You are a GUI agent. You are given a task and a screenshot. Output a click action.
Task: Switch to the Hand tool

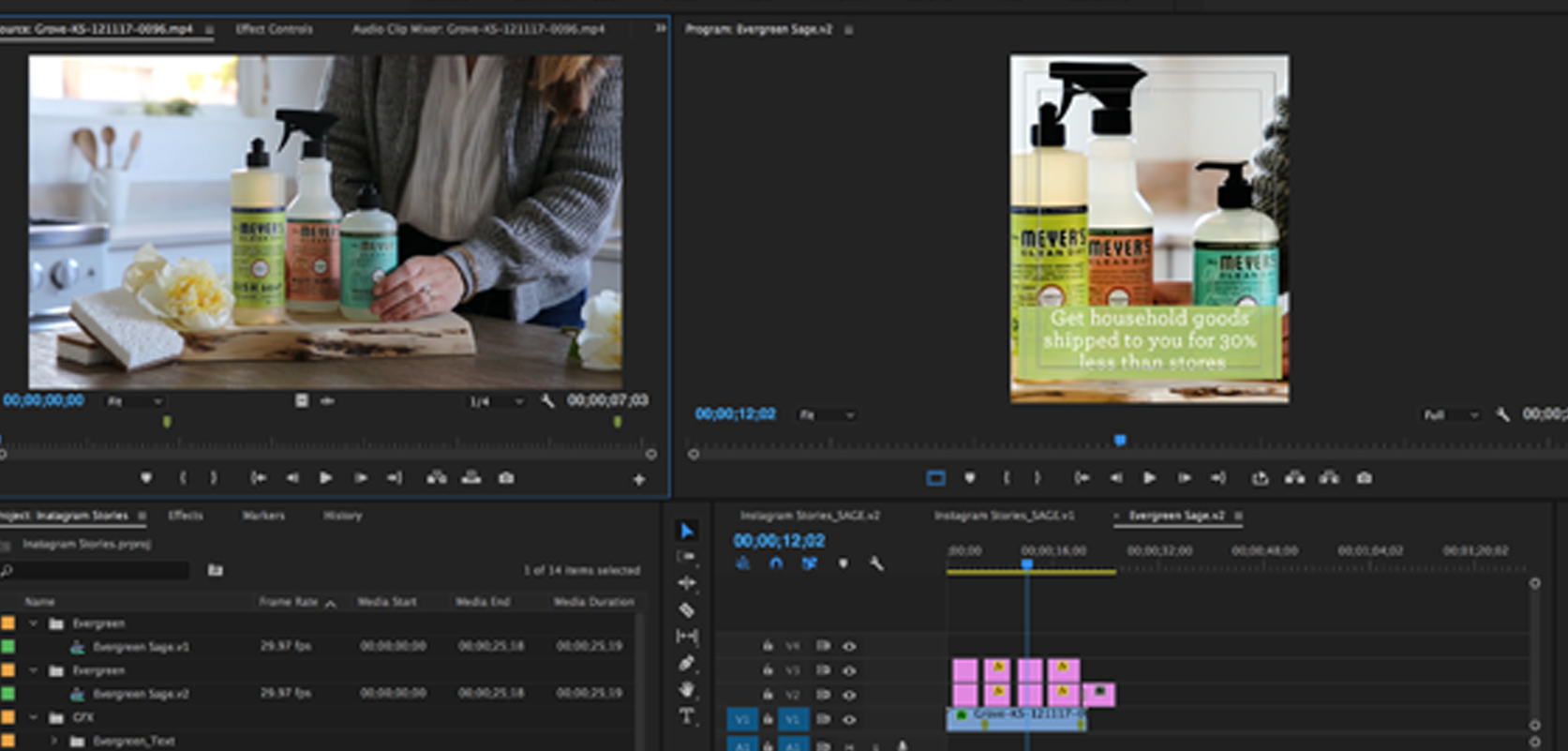coord(686,689)
